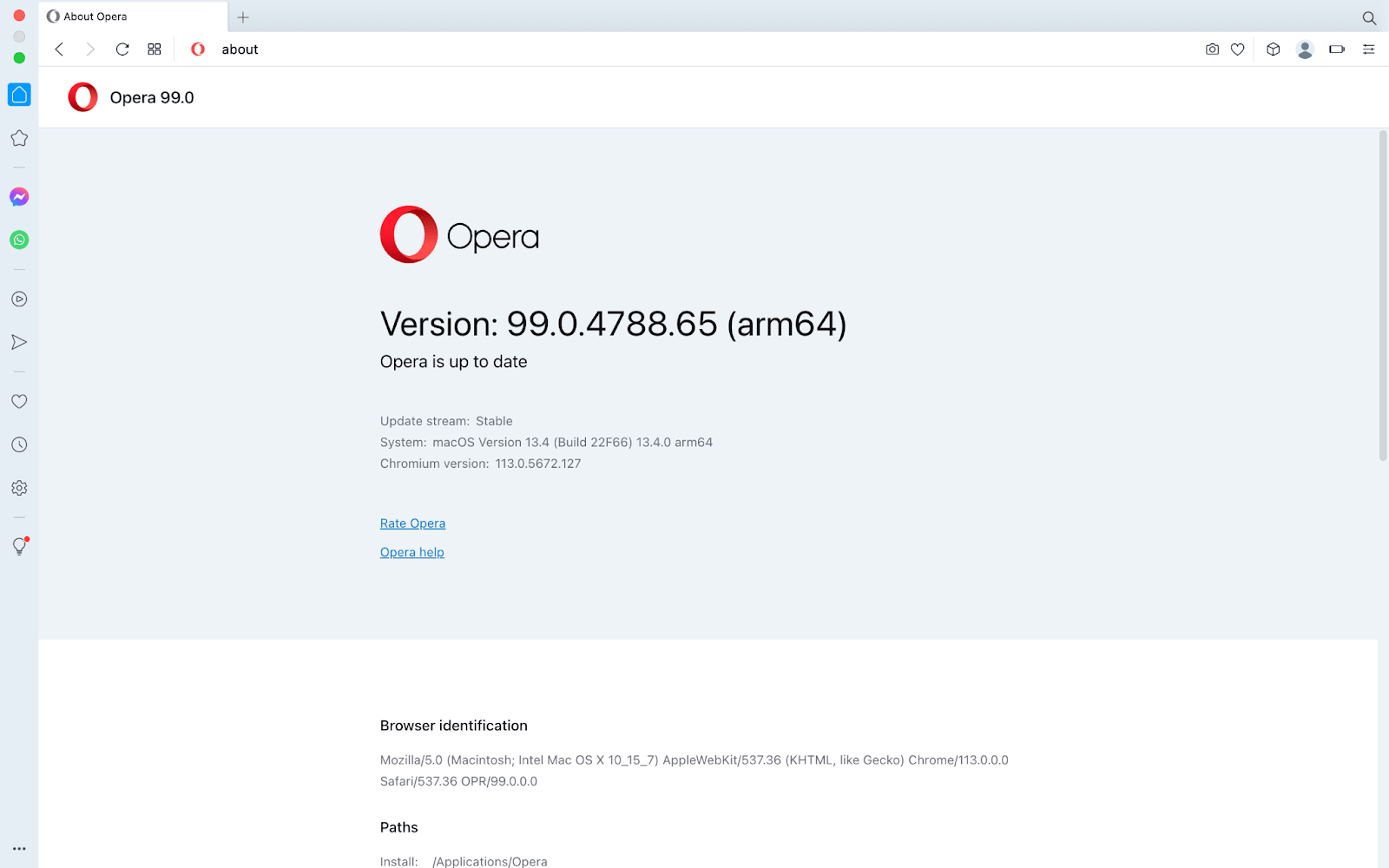
Task: Toggle the Easy Setup panel
Action: (x=1368, y=49)
